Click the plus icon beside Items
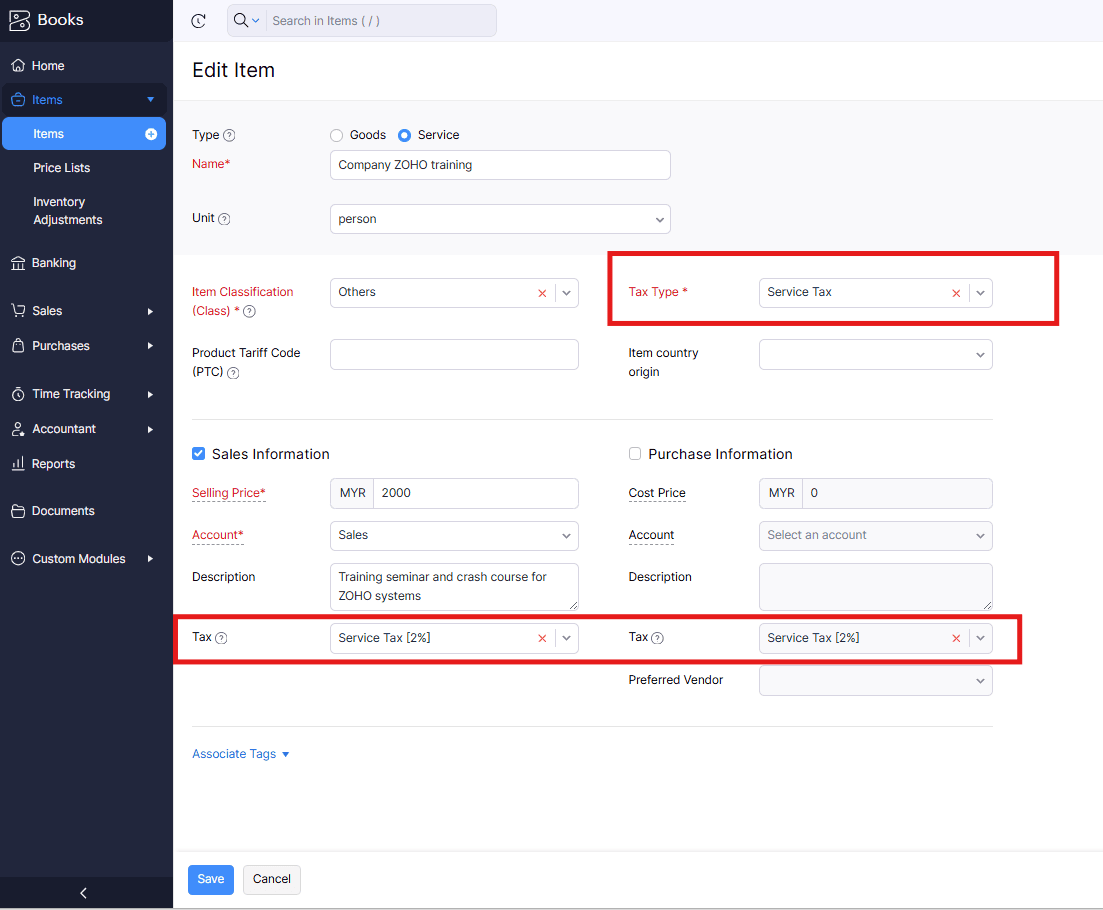 [x=151, y=134]
